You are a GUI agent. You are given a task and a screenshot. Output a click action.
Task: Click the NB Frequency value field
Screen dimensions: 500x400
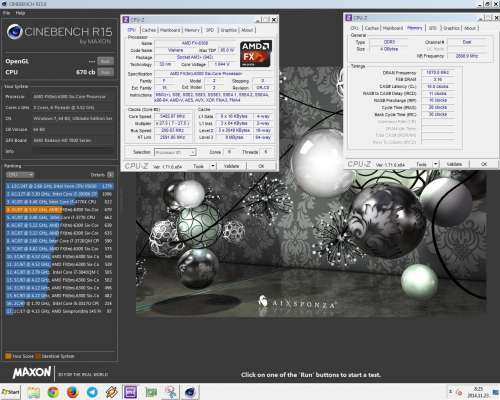click(x=467, y=56)
